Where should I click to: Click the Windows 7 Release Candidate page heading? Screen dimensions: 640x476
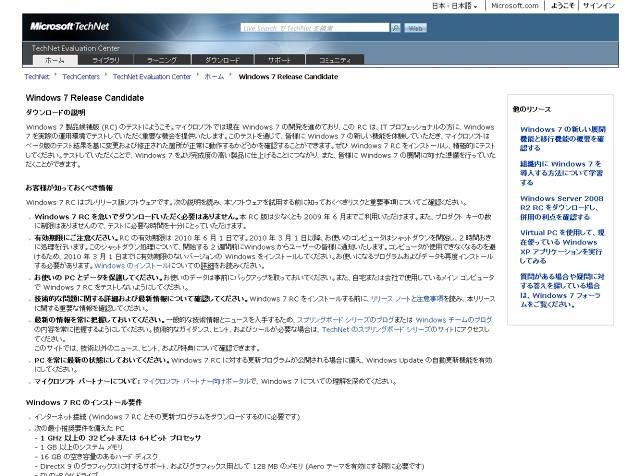[85, 98]
